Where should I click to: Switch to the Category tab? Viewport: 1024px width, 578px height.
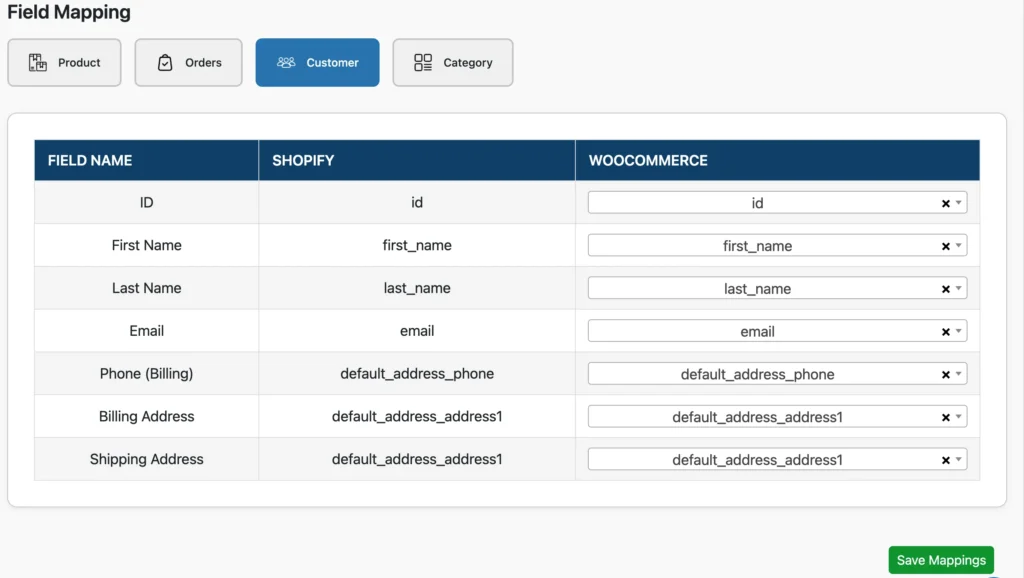pos(452,62)
